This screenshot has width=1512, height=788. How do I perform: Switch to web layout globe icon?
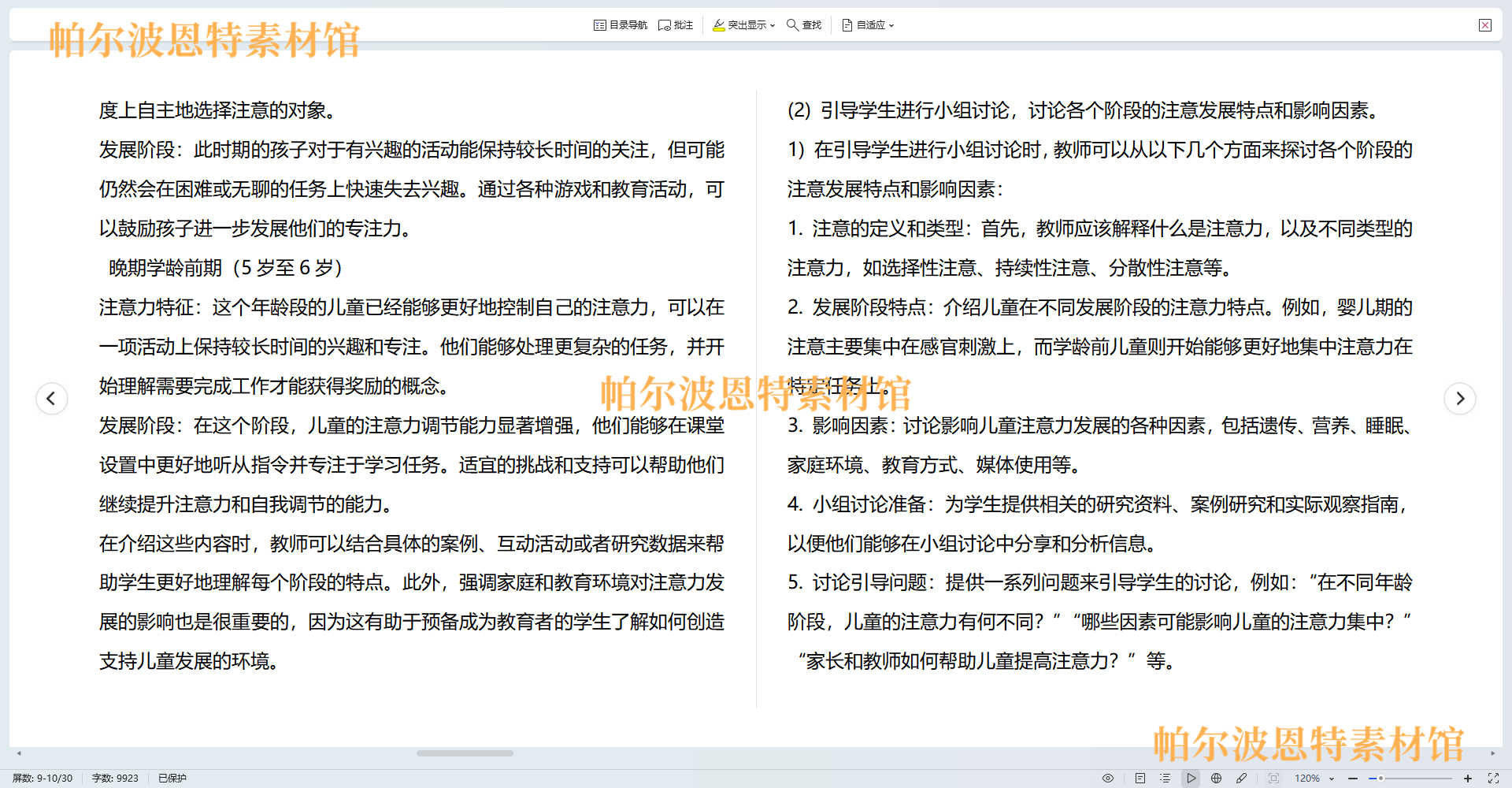[x=1216, y=778]
